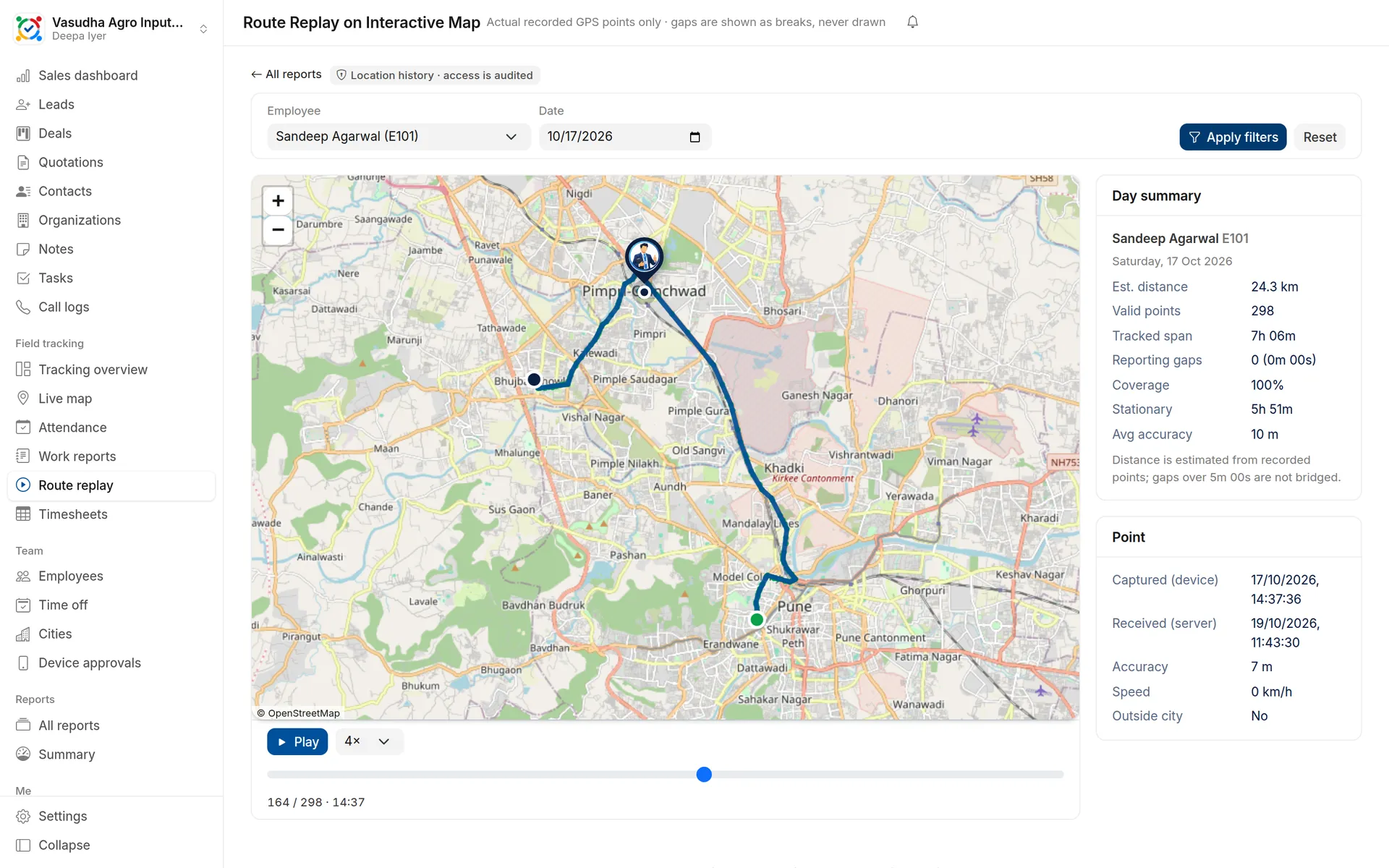
Task: Zoom out on the map
Action: point(278,230)
